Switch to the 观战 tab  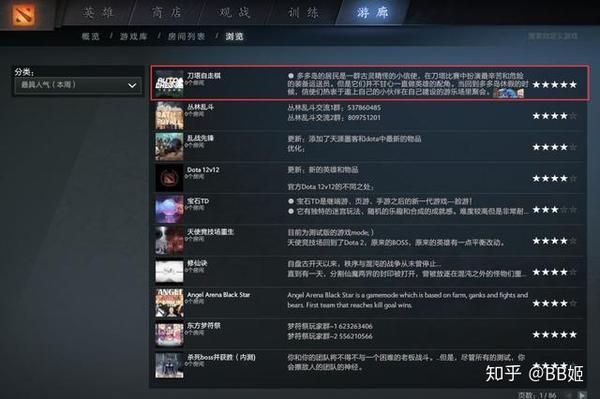pos(235,13)
